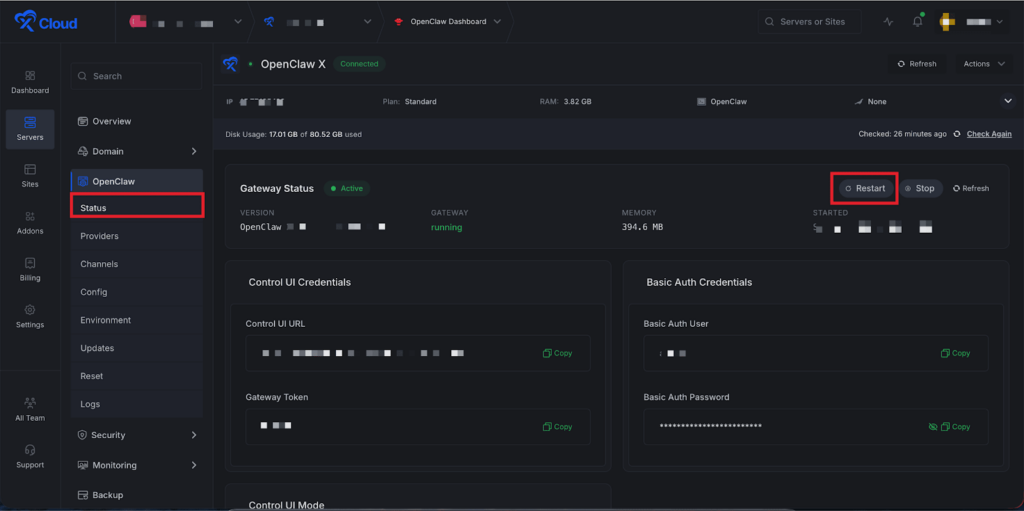Click the Check Again link
The width and height of the screenshot is (1024, 511).
pyautogui.click(x=988, y=134)
